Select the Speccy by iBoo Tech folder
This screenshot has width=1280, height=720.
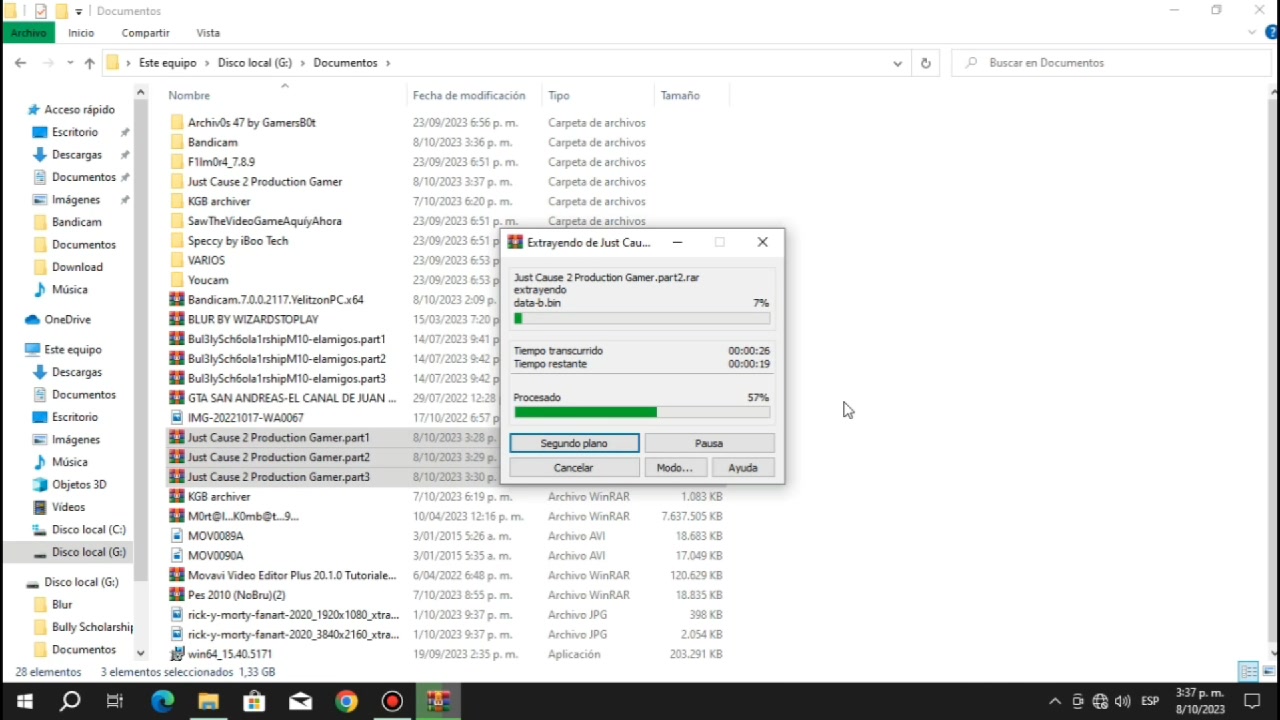coord(238,241)
